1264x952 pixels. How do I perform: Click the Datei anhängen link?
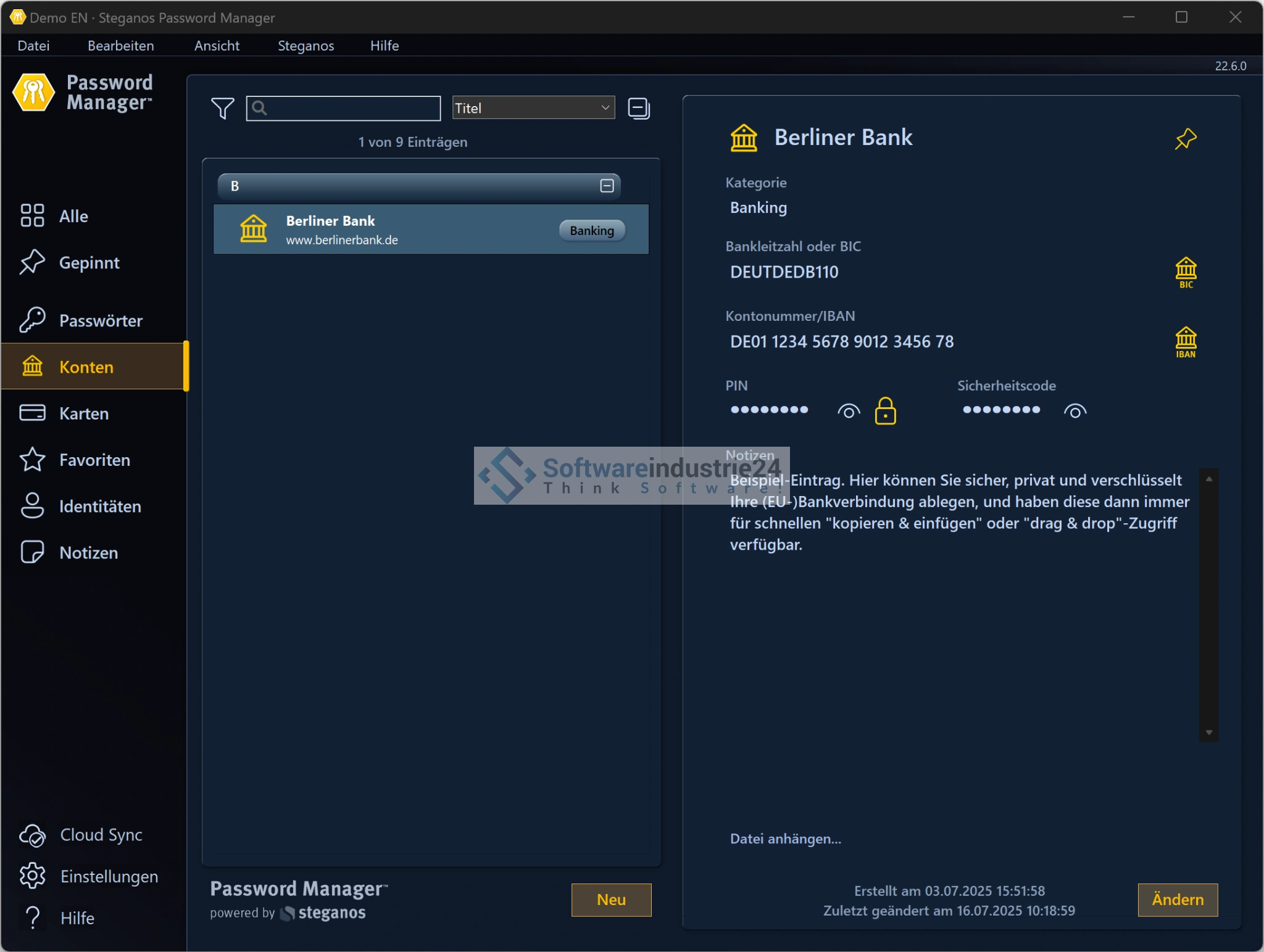785,838
